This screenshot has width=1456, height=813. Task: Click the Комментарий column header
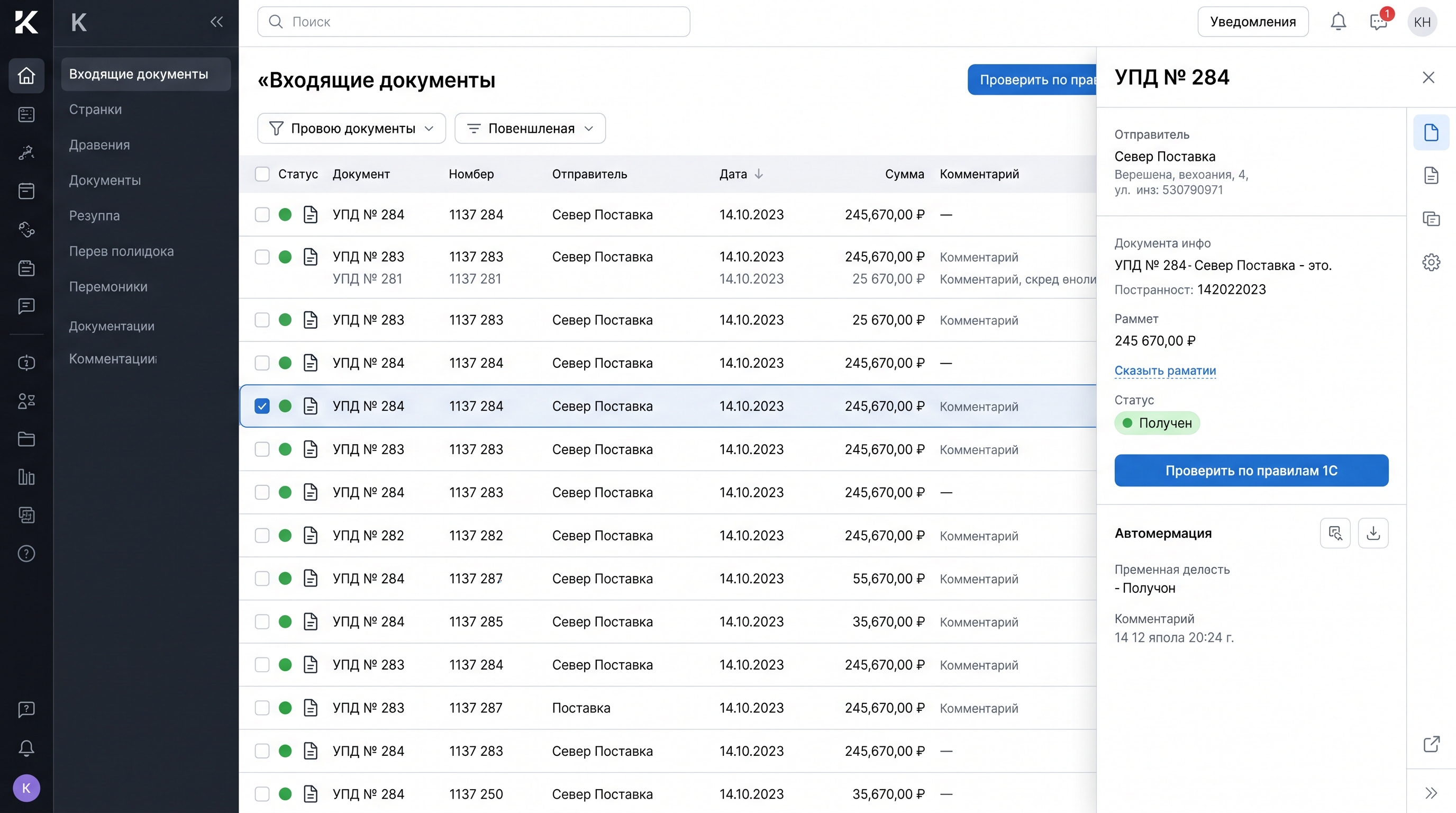pyautogui.click(x=979, y=174)
